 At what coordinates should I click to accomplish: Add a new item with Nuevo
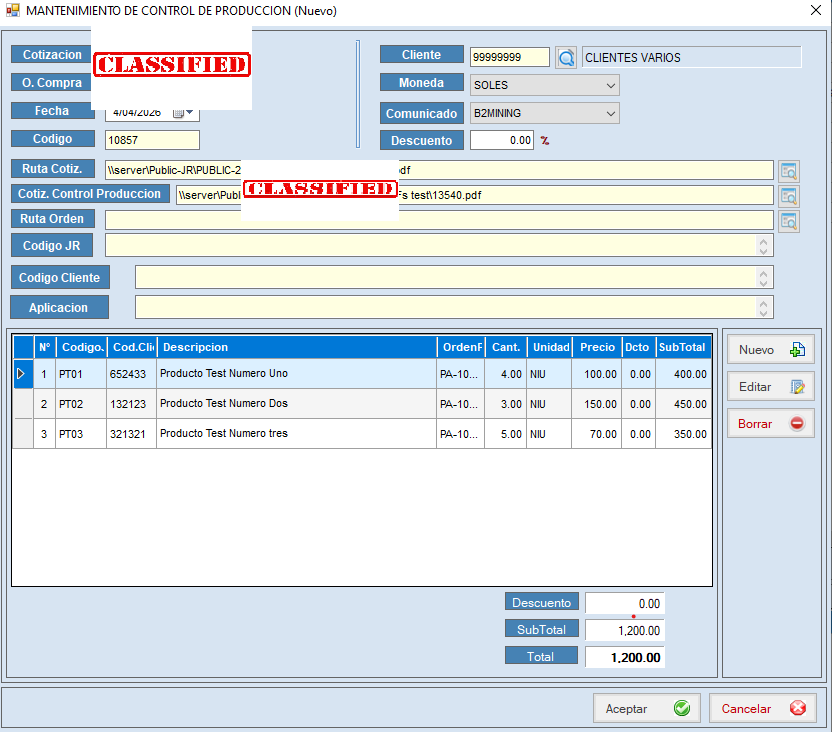[770, 350]
